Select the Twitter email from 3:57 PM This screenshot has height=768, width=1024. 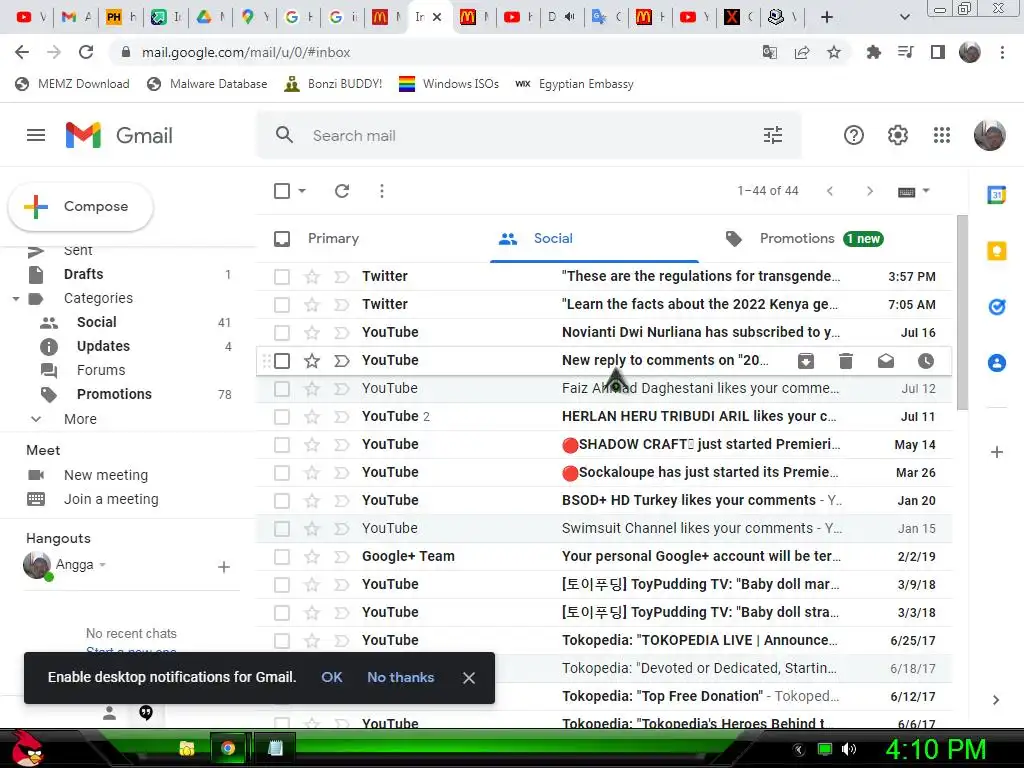pos(282,277)
